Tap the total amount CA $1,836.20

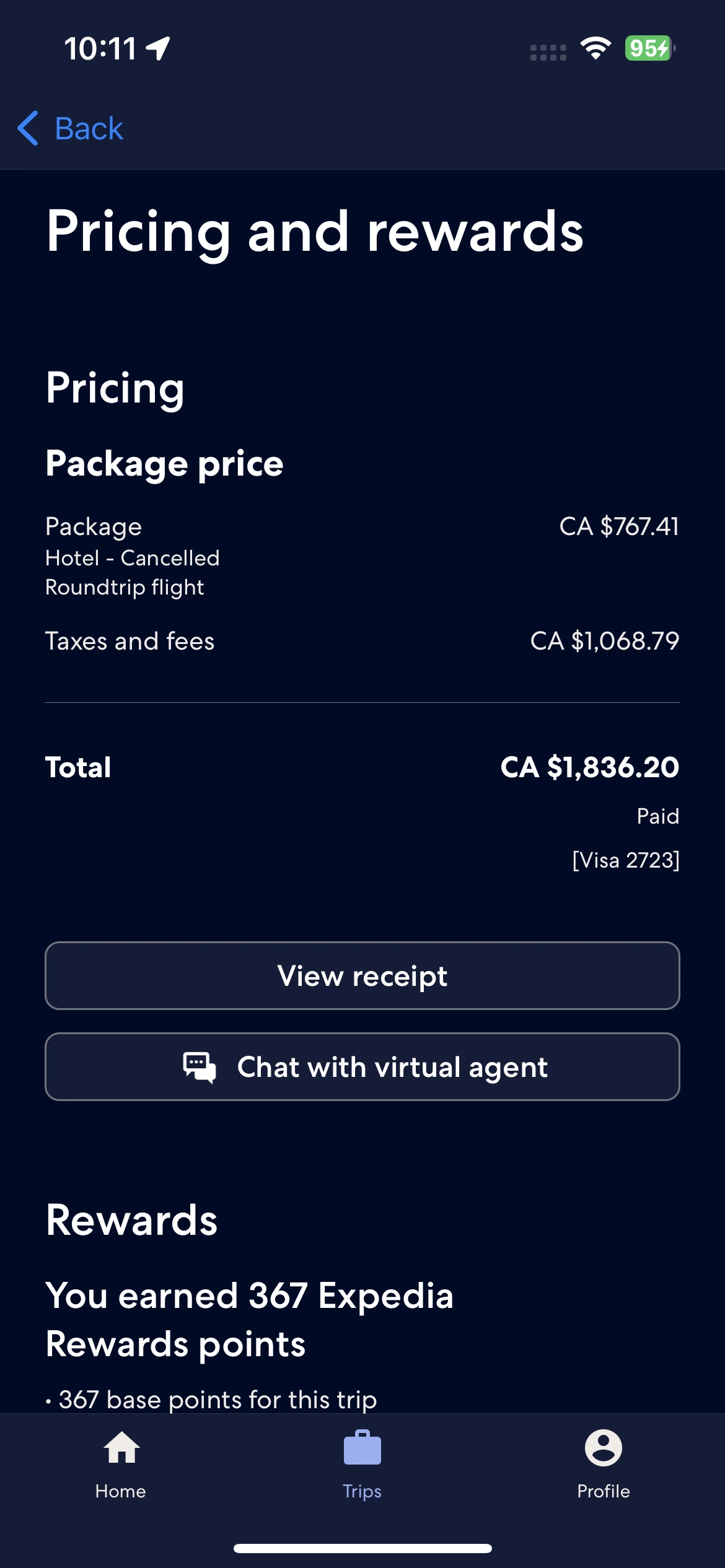(589, 767)
